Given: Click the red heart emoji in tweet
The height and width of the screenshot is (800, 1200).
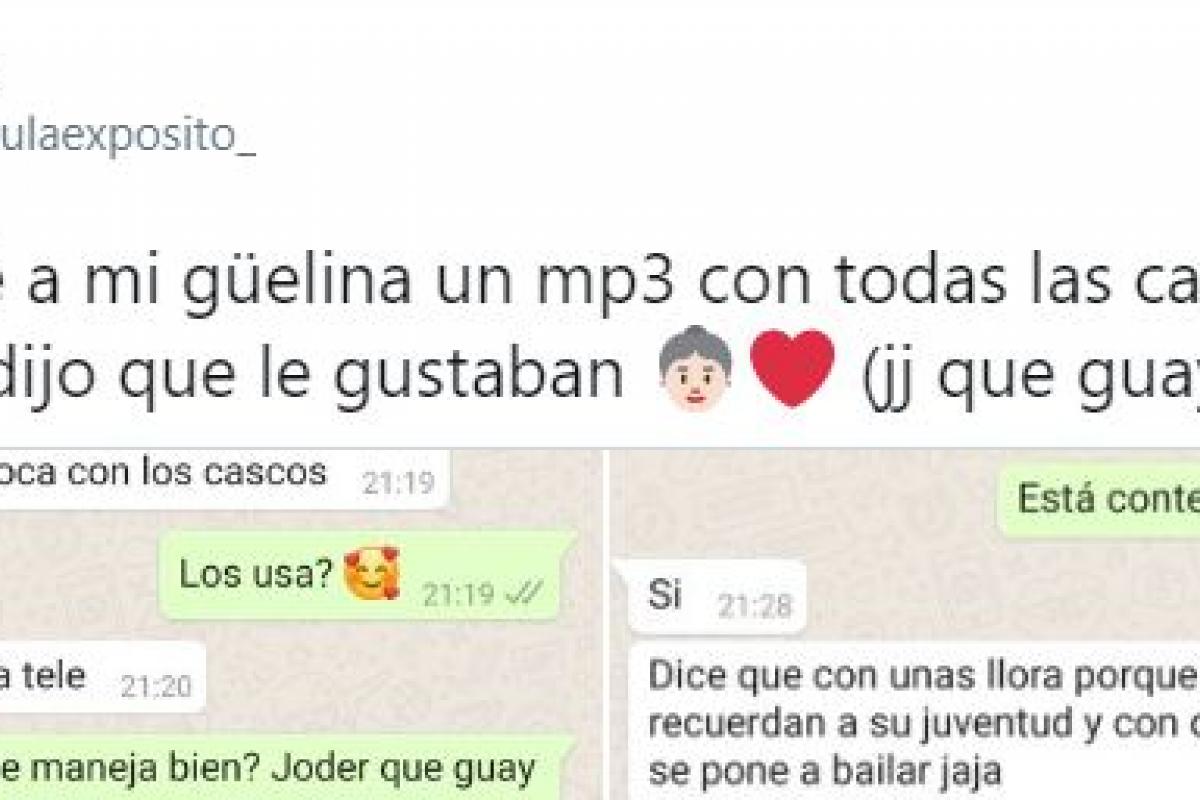Looking at the screenshot, I should (x=792, y=369).
